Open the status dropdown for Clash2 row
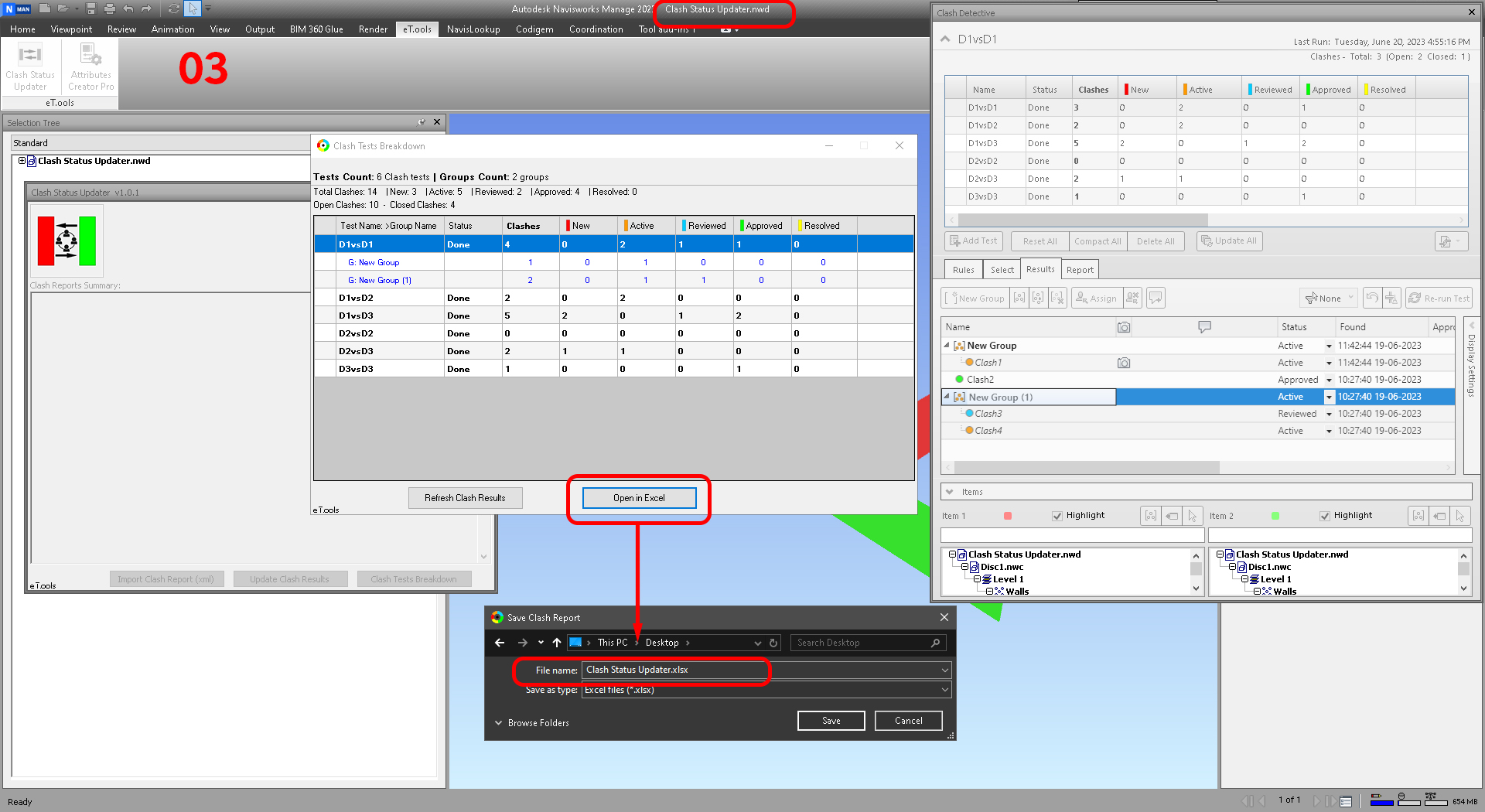This screenshot has width=1485, height=812. 1329,380
